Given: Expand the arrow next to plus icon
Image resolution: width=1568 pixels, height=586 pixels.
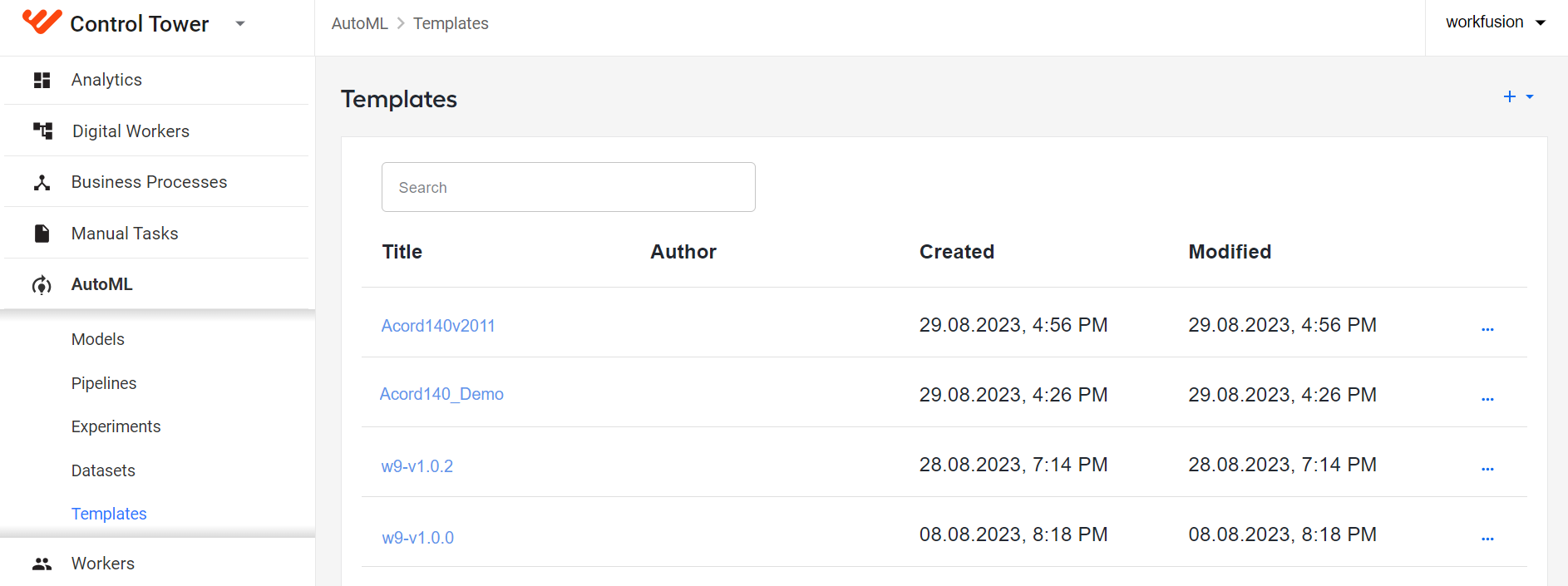Looking at the screenshot, I should [x=1530, y=97].
